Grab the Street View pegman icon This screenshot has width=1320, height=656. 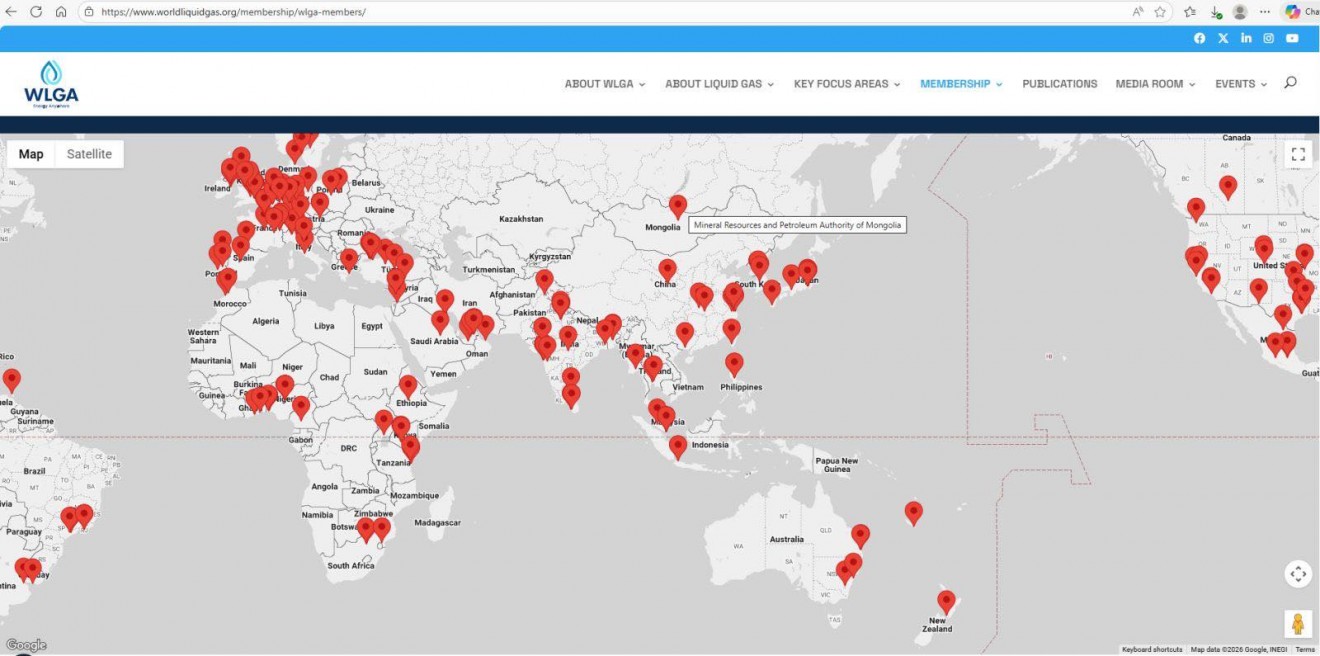(x=1298, y=624)
